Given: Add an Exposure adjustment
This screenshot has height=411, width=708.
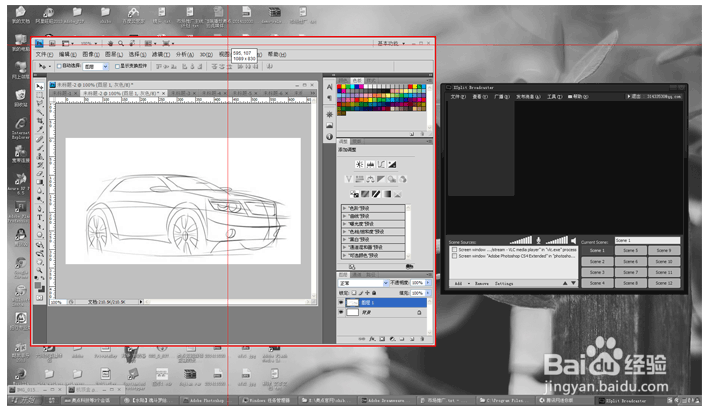Looking at the screenshot, I should coord(392,164).
